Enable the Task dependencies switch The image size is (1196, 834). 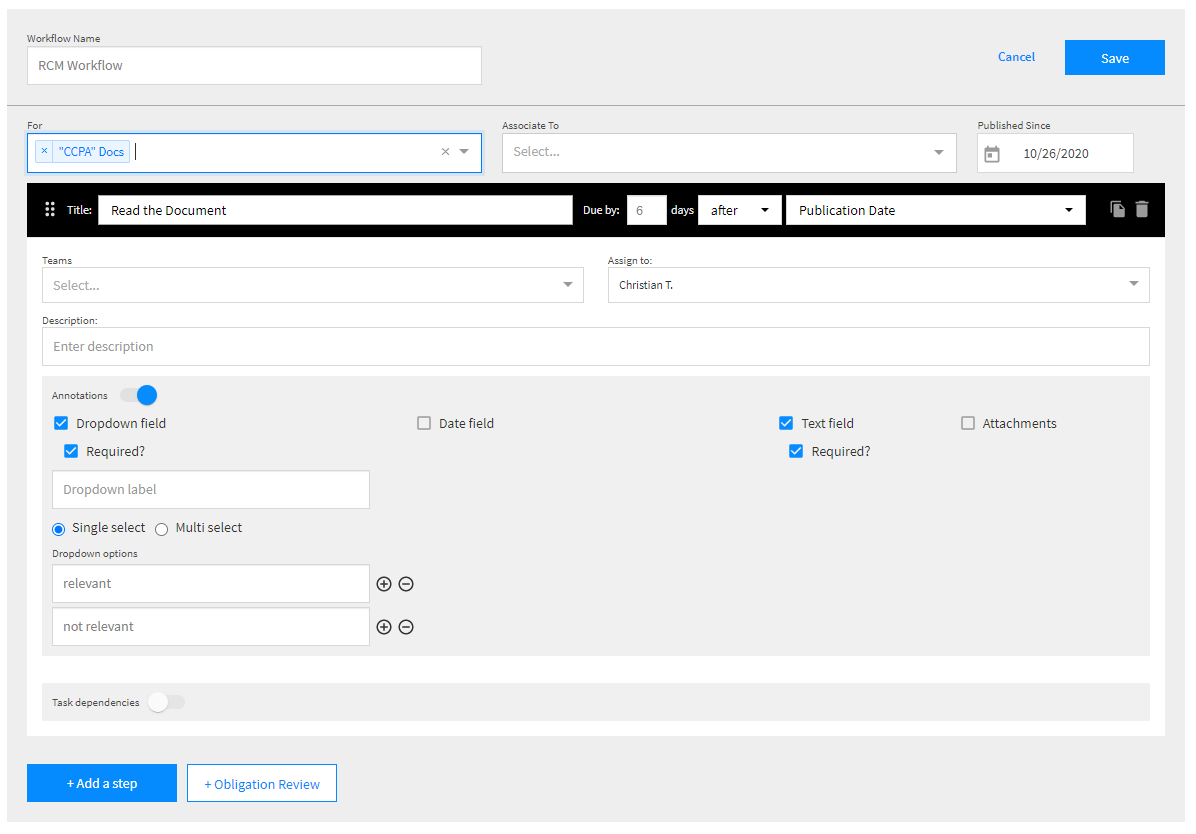click(166, 702)
